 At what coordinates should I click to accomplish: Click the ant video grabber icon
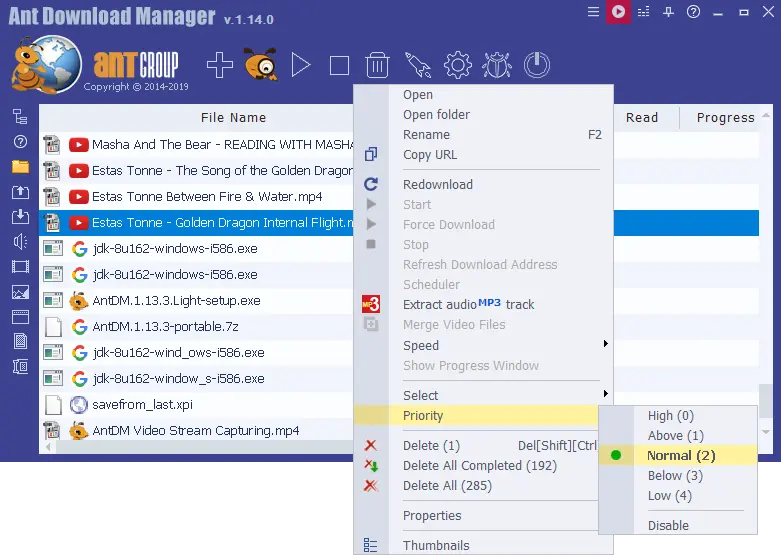260,64
